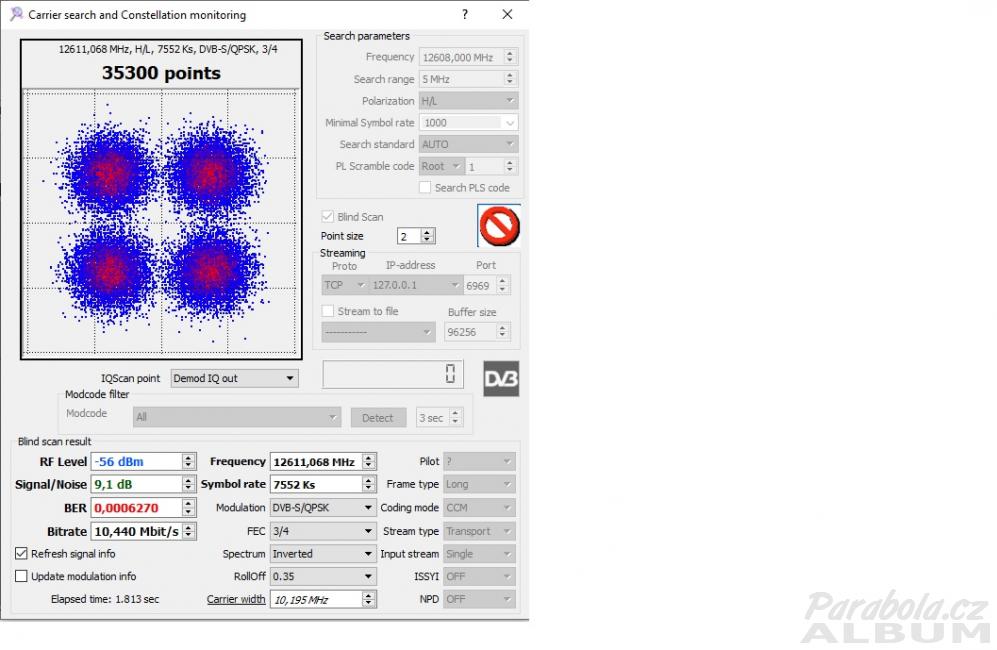The width and height of the screenshot is (997, 650).
Task: Open the Streaming Proto TCP dropdown
Action: click(x=344, y=285)
